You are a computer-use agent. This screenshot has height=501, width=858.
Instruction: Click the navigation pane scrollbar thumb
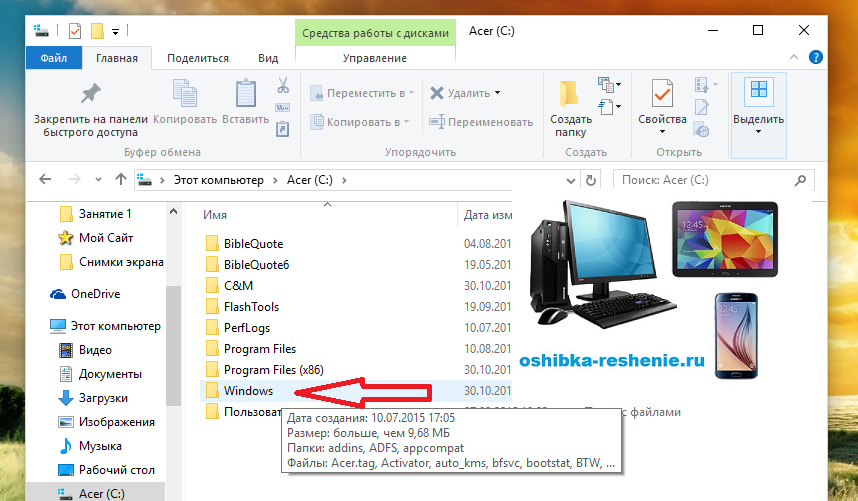(173, 346)
